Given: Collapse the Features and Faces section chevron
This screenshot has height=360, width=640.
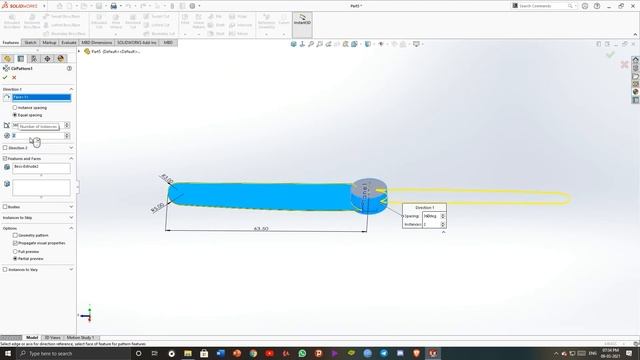Looking at the screenshot, I should pos(71,158).
